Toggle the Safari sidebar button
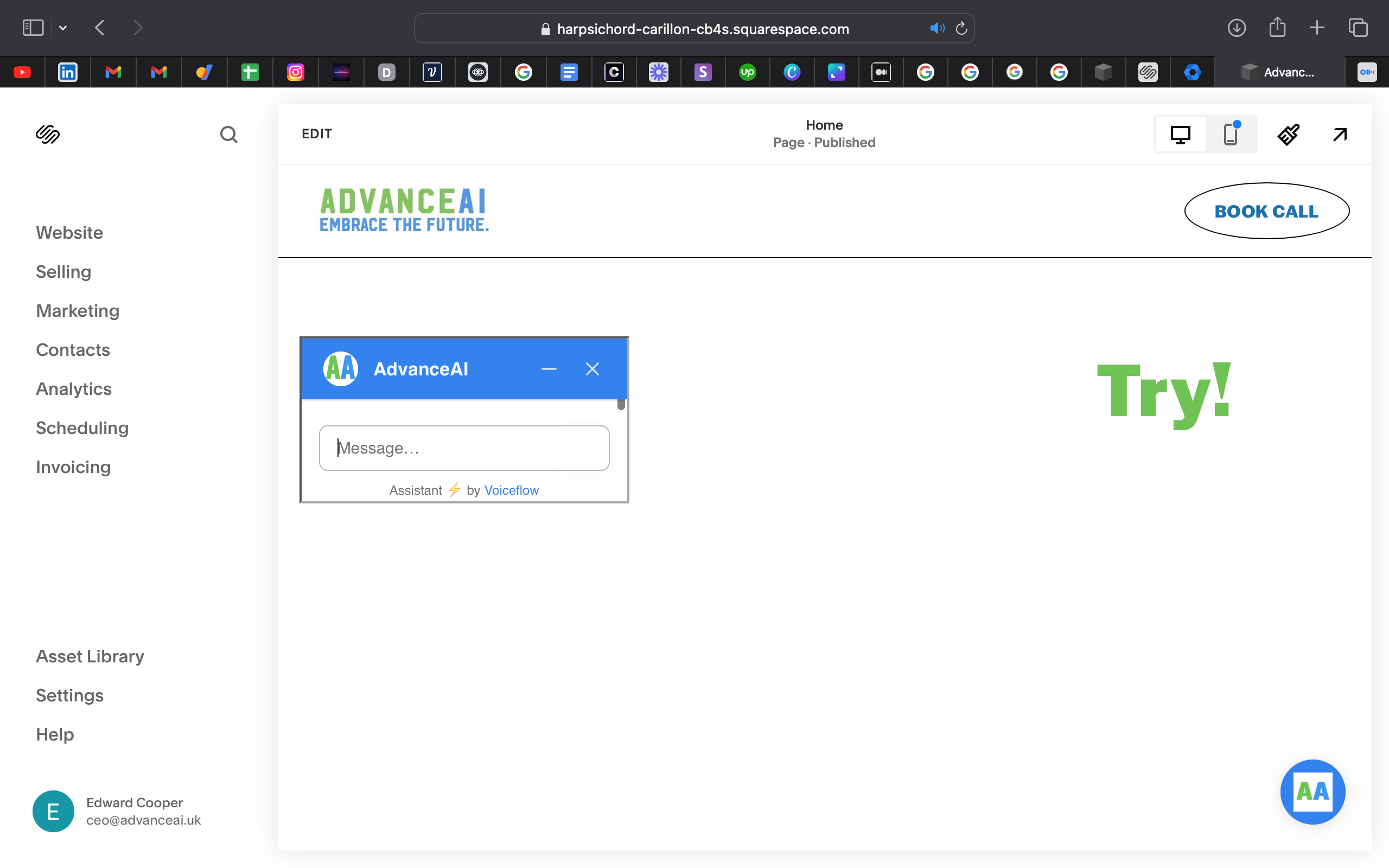Screen dimensions: 1389x868 [x=33, y=28]
